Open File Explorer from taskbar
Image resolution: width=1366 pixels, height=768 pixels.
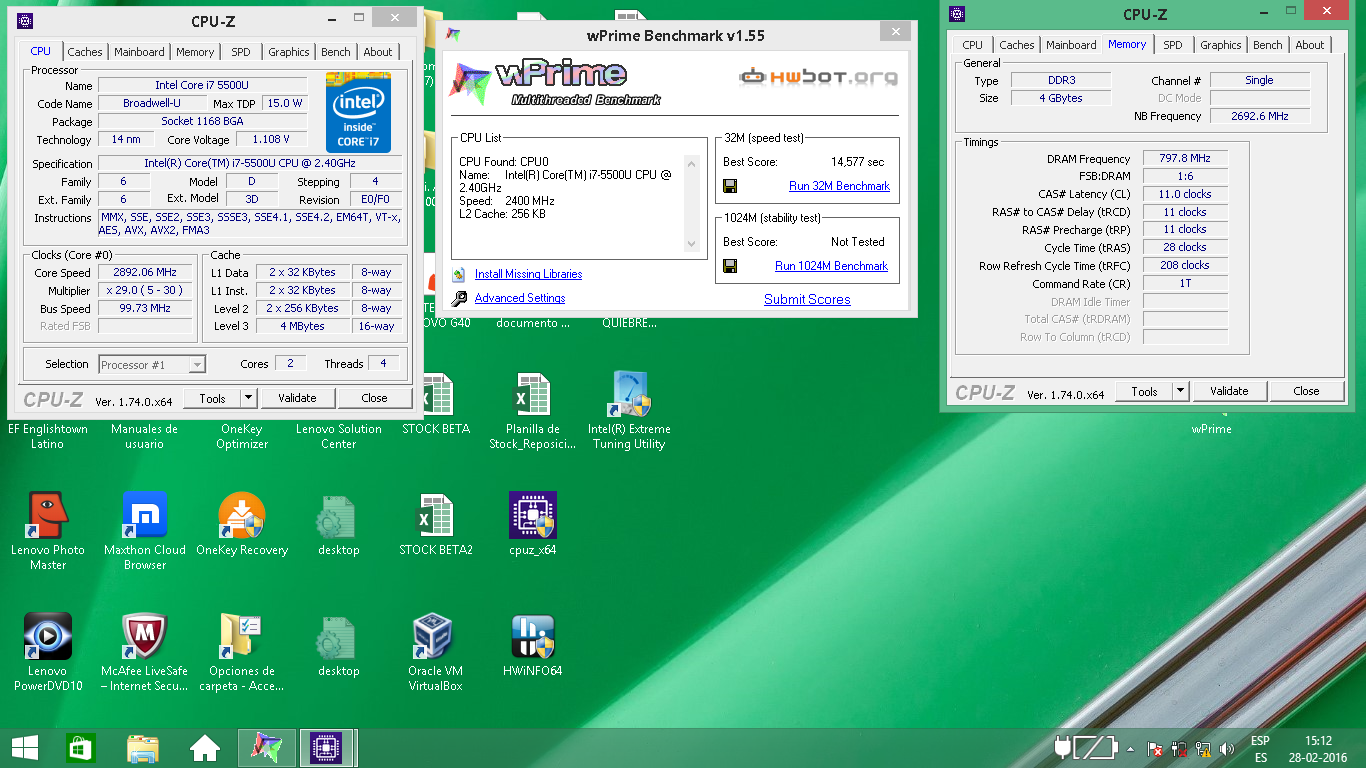click(143, 748)
